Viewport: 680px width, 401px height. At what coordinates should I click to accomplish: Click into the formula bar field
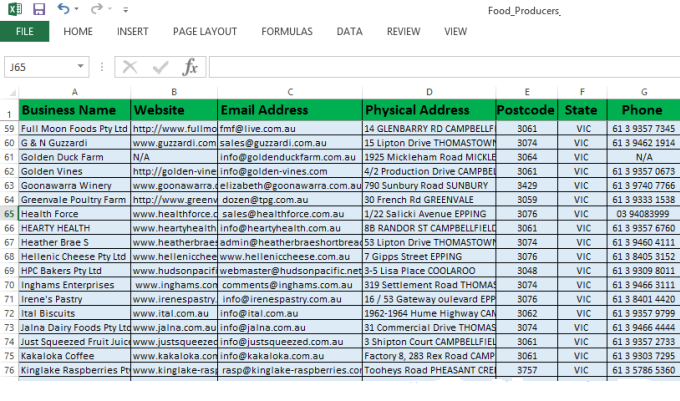point(444,67)
